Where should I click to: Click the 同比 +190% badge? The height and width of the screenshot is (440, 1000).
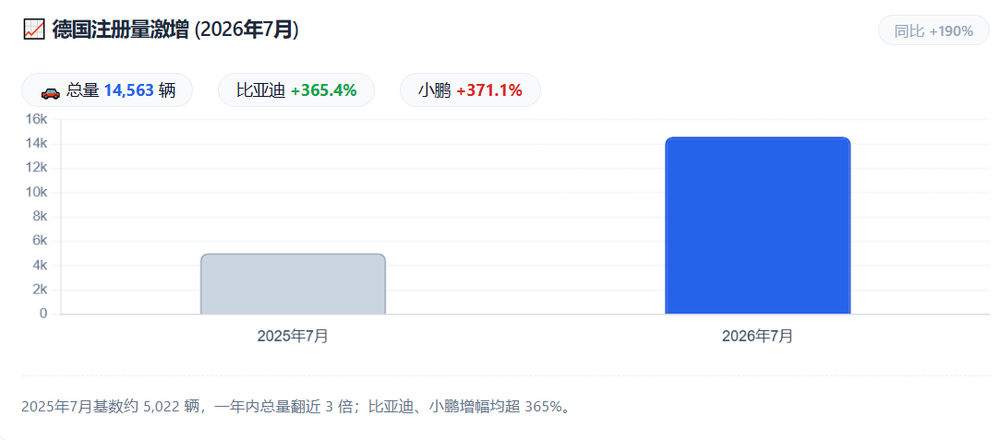[934, 31]
